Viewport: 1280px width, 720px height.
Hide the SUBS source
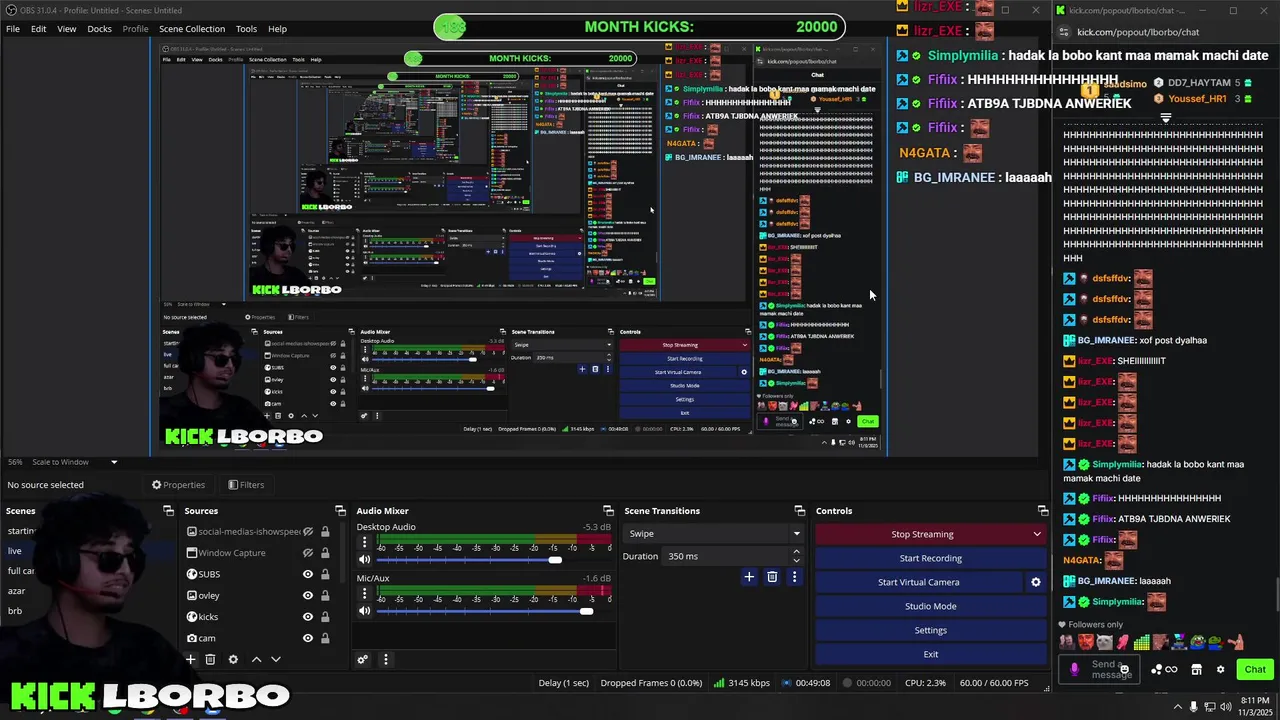[308, 574]
